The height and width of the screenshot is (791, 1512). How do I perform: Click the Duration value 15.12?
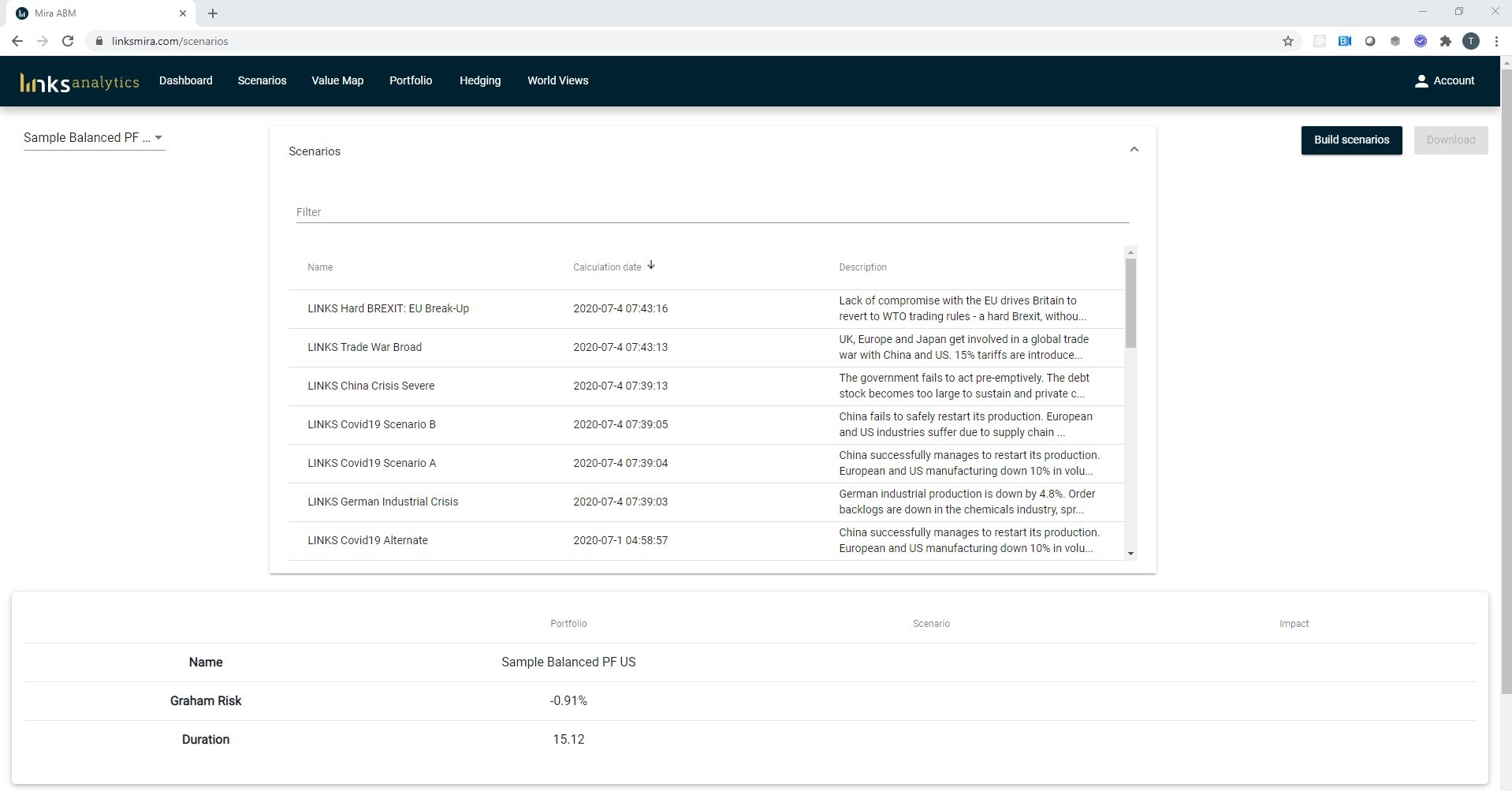(568, 739)
